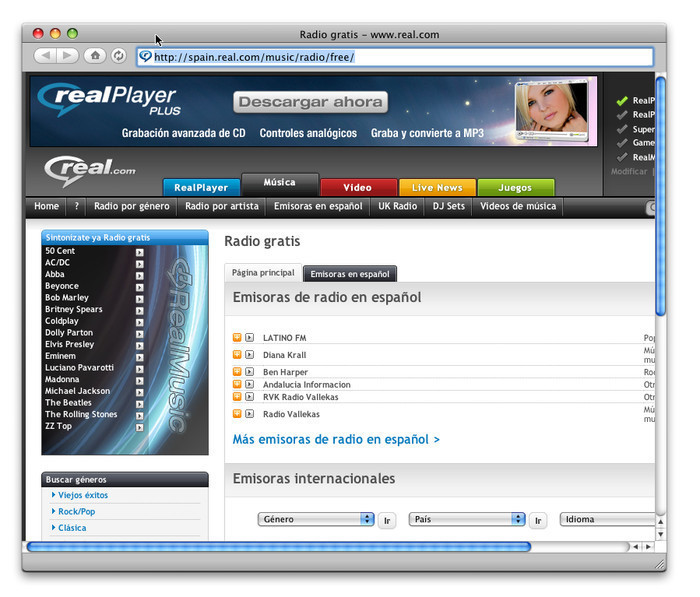Click the horizontal scrollbar thumb
Viewport: 700px width, 597px height.
[279, 547]
